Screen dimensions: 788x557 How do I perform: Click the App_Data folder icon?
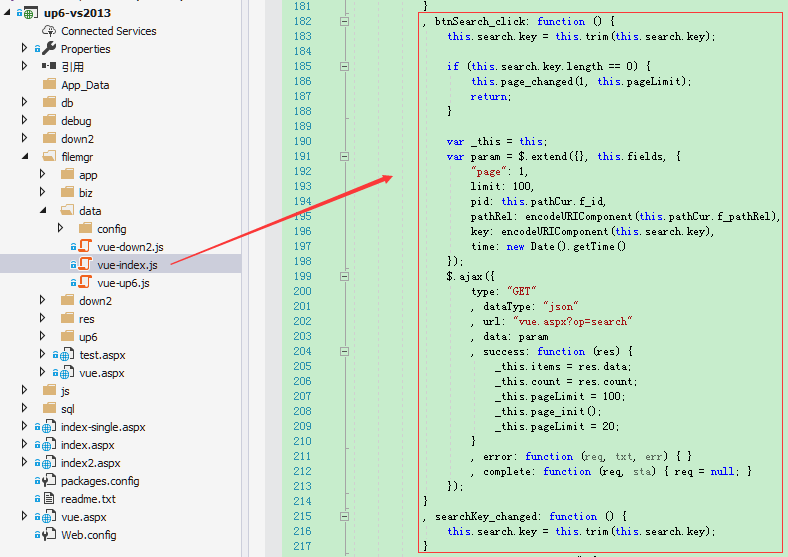pos(49,84)
